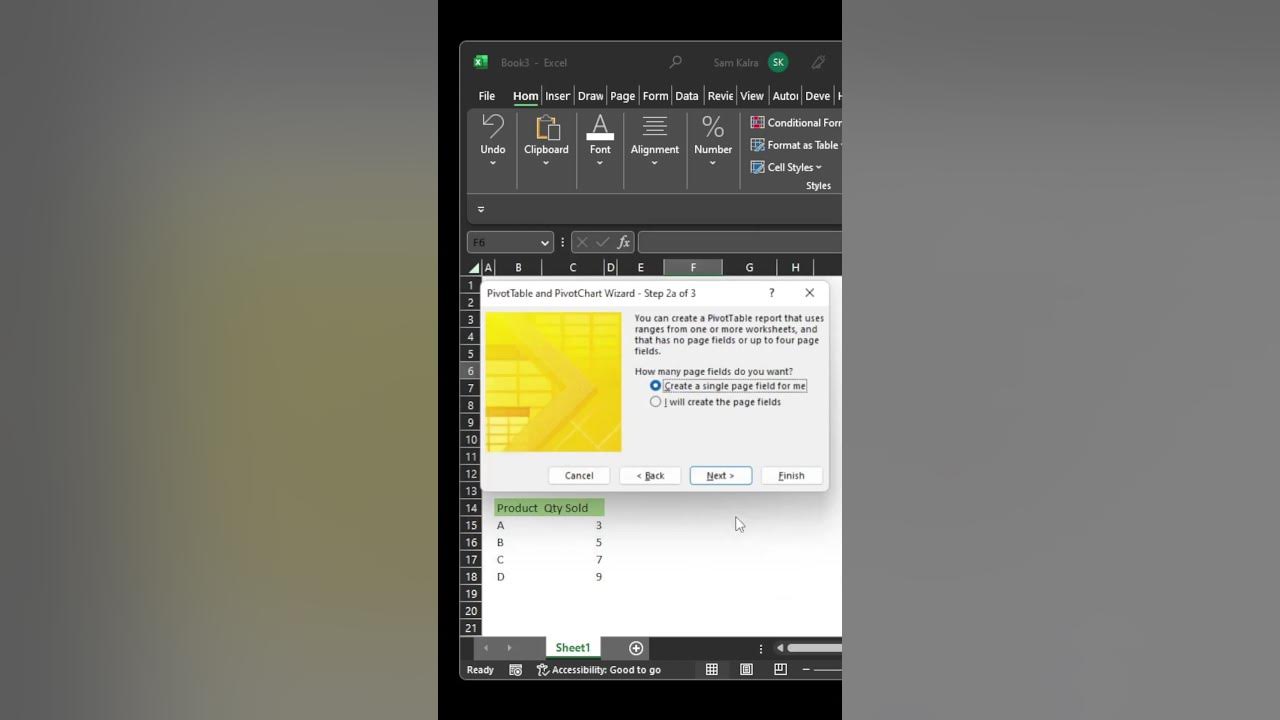The height and width of the screenshot is (720, 1280).
Task: Select row 15 header
Action: (x=471, y=525)
